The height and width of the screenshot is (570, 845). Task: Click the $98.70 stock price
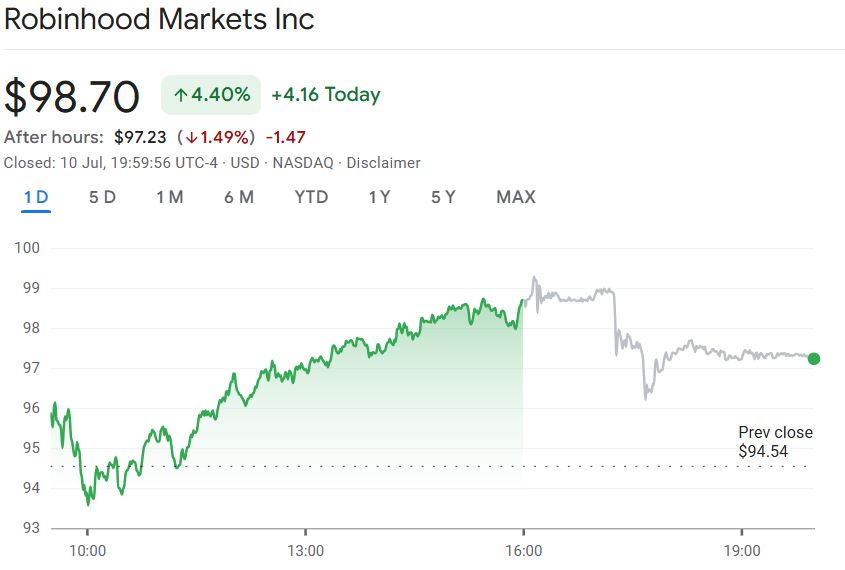(72, 96)
